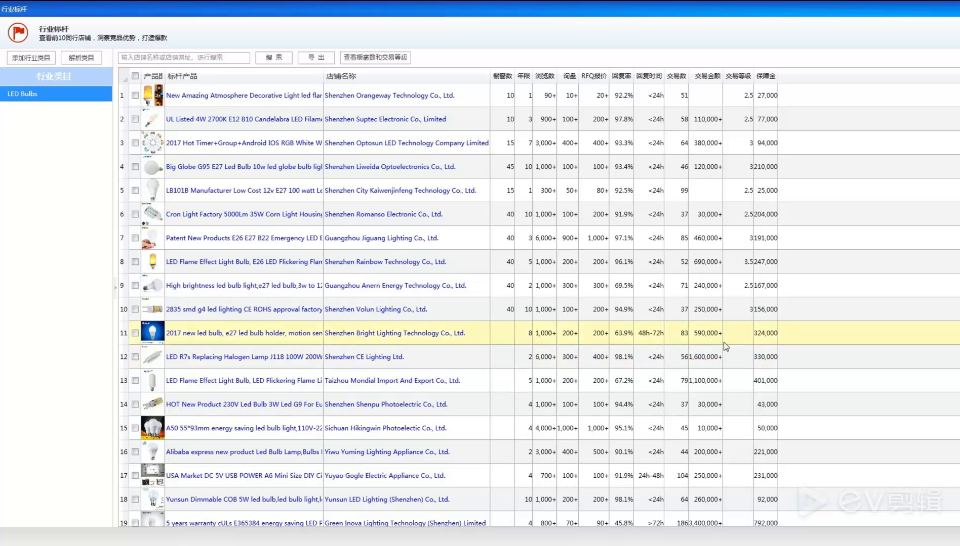This screenshot has width=960, height=546.
Task: Sort by the RFQ column header
Action: pos(593,77)
